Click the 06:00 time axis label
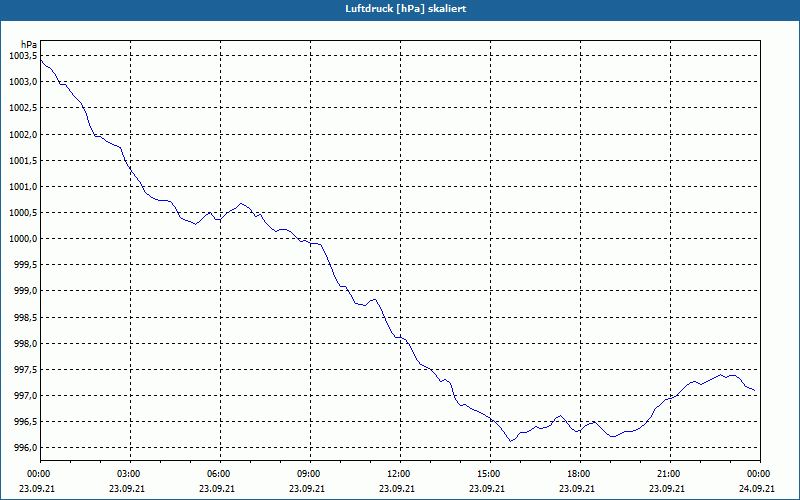 click(x=220, y=474)
